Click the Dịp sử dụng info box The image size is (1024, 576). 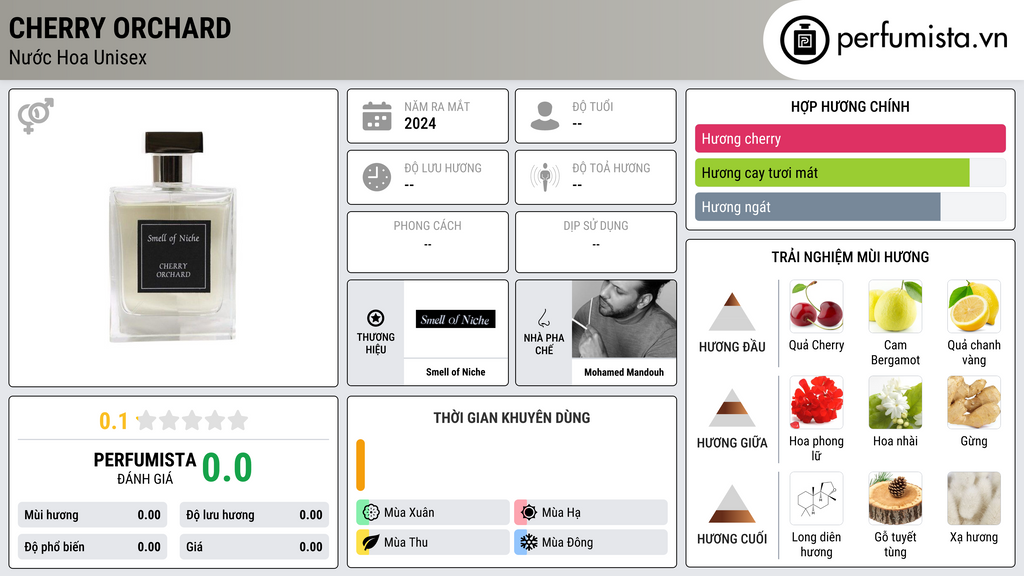(596, 242)
